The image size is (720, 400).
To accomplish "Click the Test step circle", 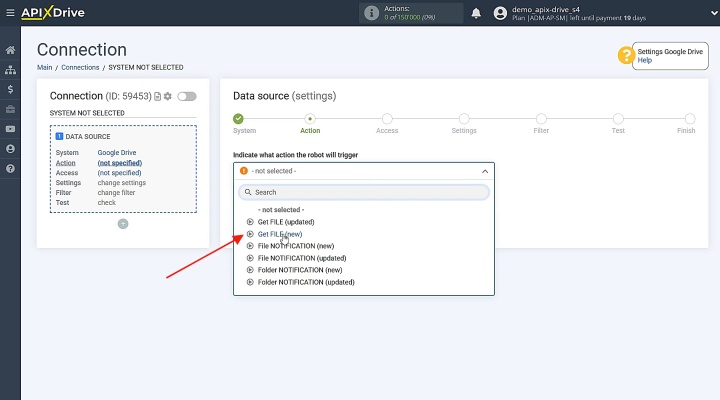I will click(618, 119).
